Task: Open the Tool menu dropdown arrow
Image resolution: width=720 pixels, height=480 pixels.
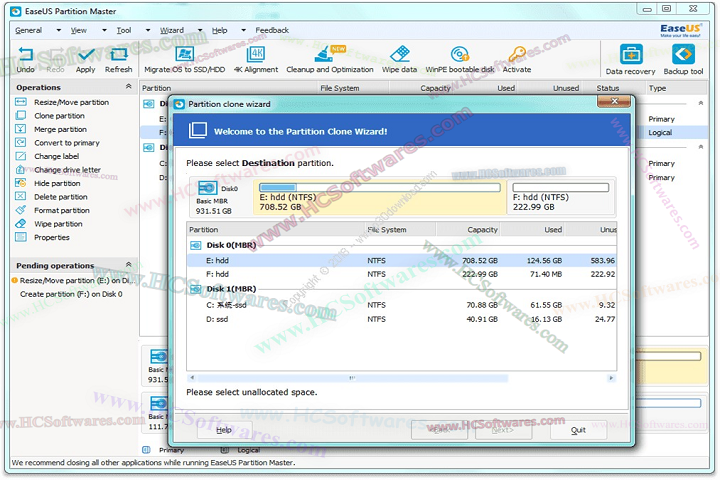Action: point(148,30)
